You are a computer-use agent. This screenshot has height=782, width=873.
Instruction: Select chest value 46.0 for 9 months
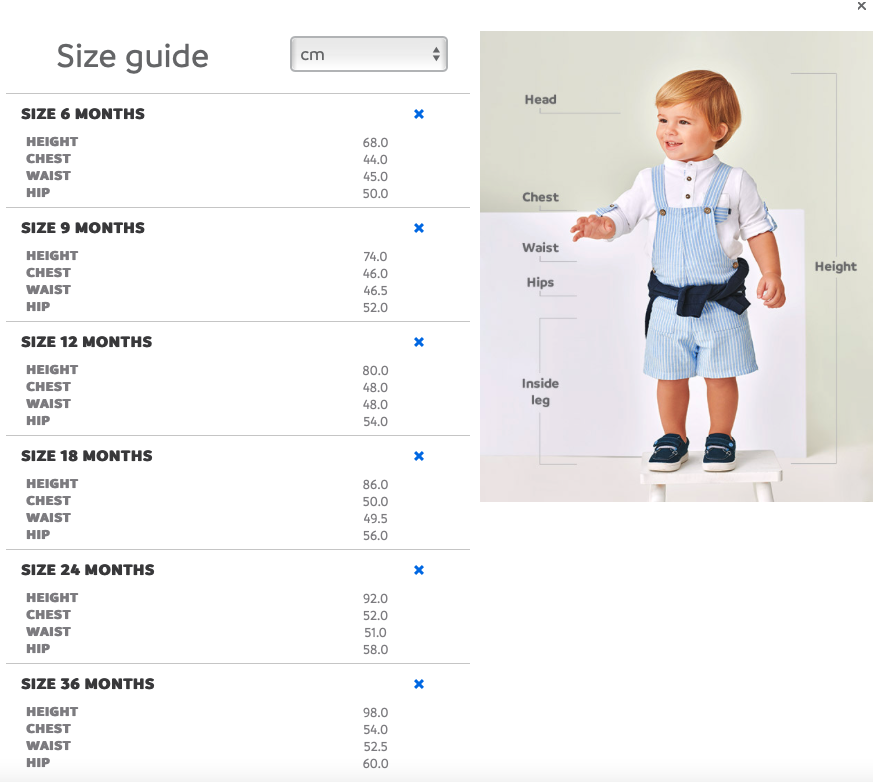pos(375,274)
